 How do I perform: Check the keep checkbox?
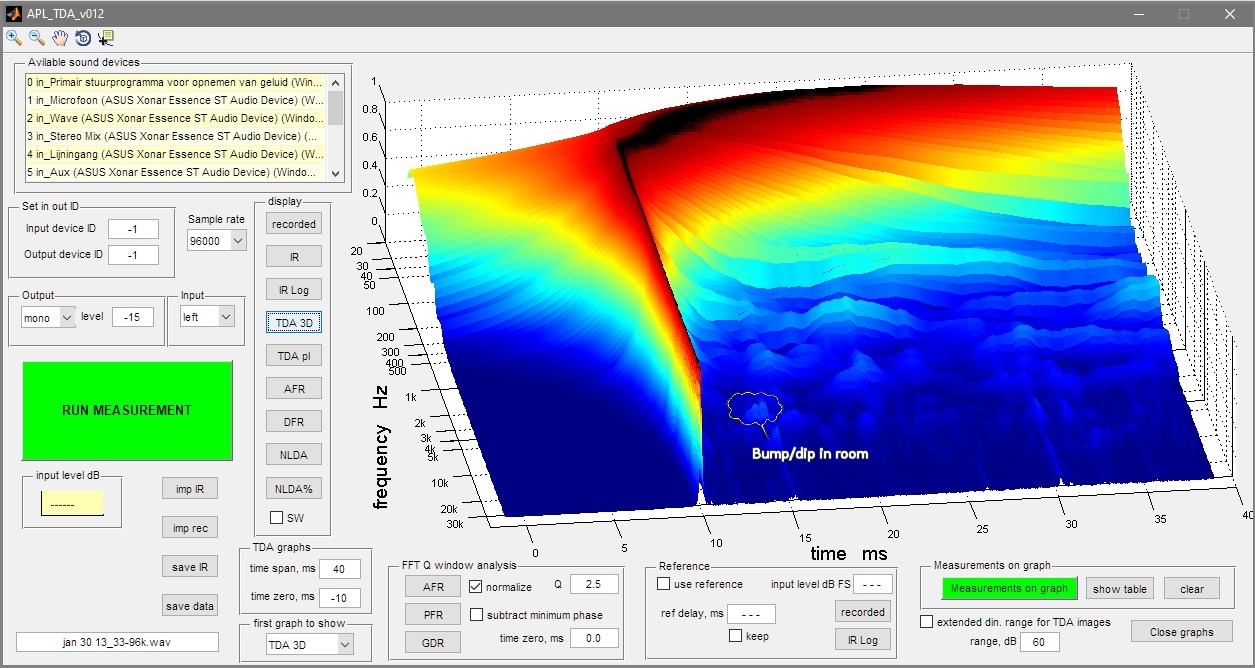pyautogui.click(x=735, y=636)
